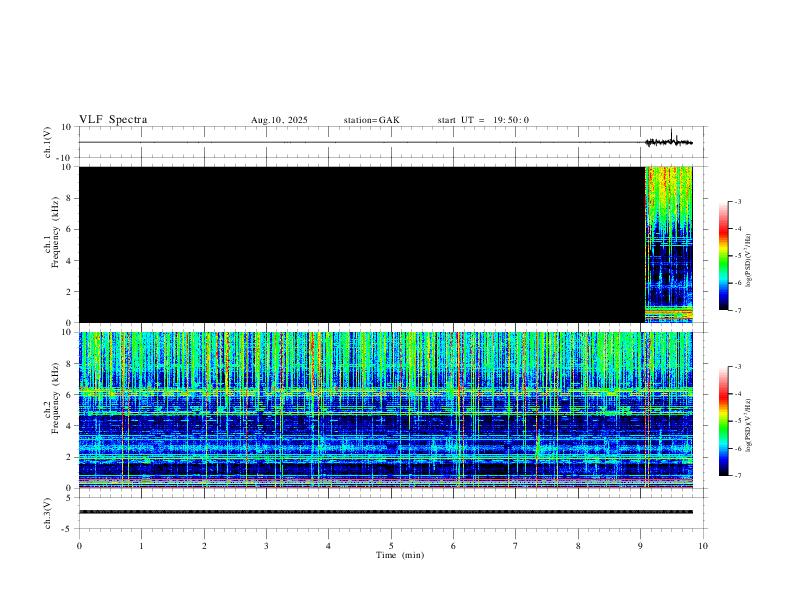Click the "9" tick on the Time axis
792x612 pixels.
[640, 546]
